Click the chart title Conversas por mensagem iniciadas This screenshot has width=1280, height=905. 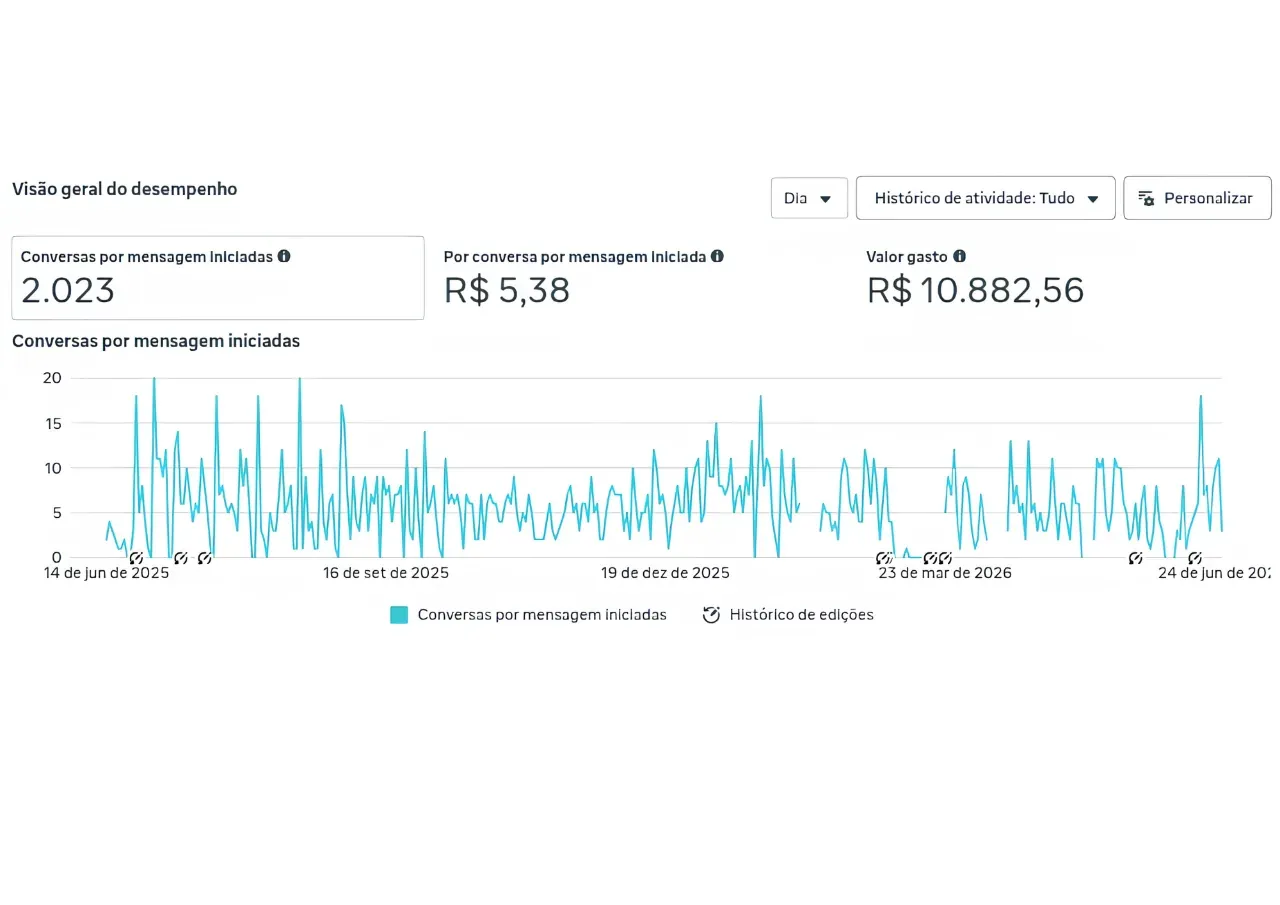pos(156,341)
